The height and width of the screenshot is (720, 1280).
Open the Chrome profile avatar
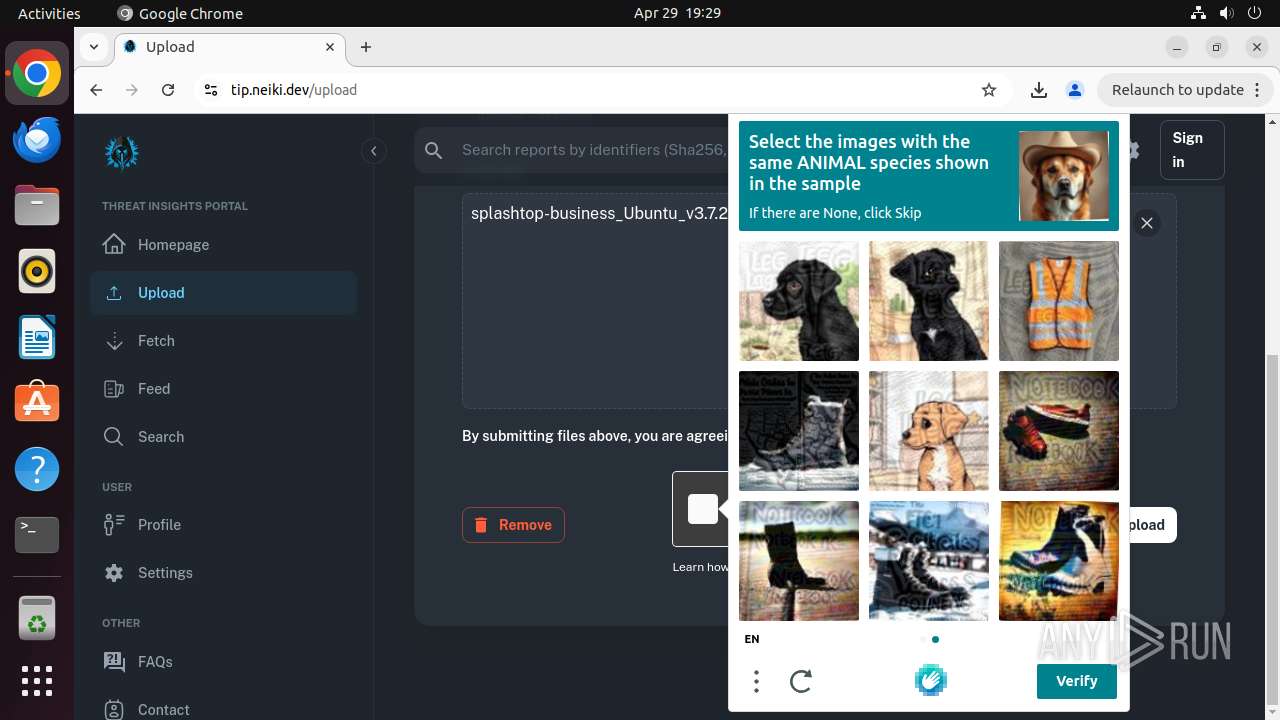(x=1075, y=90)
